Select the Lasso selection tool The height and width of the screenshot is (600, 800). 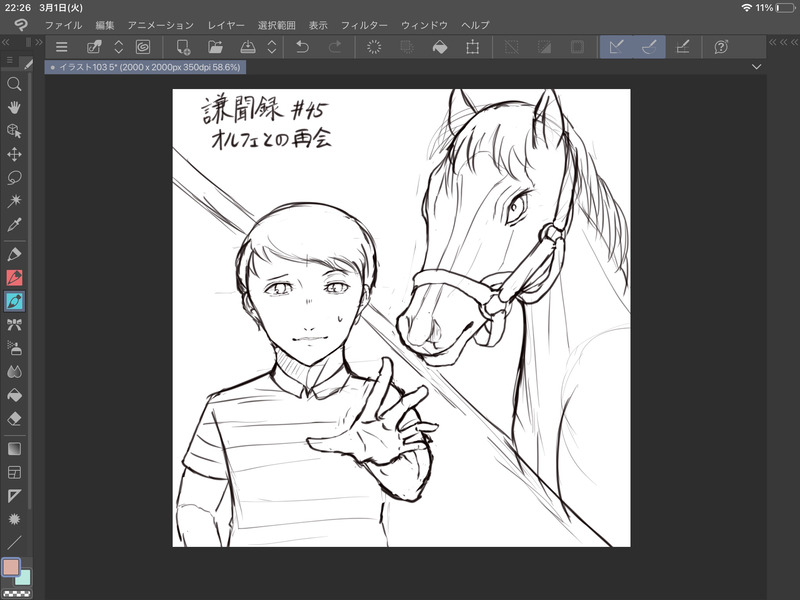(14, 178)
